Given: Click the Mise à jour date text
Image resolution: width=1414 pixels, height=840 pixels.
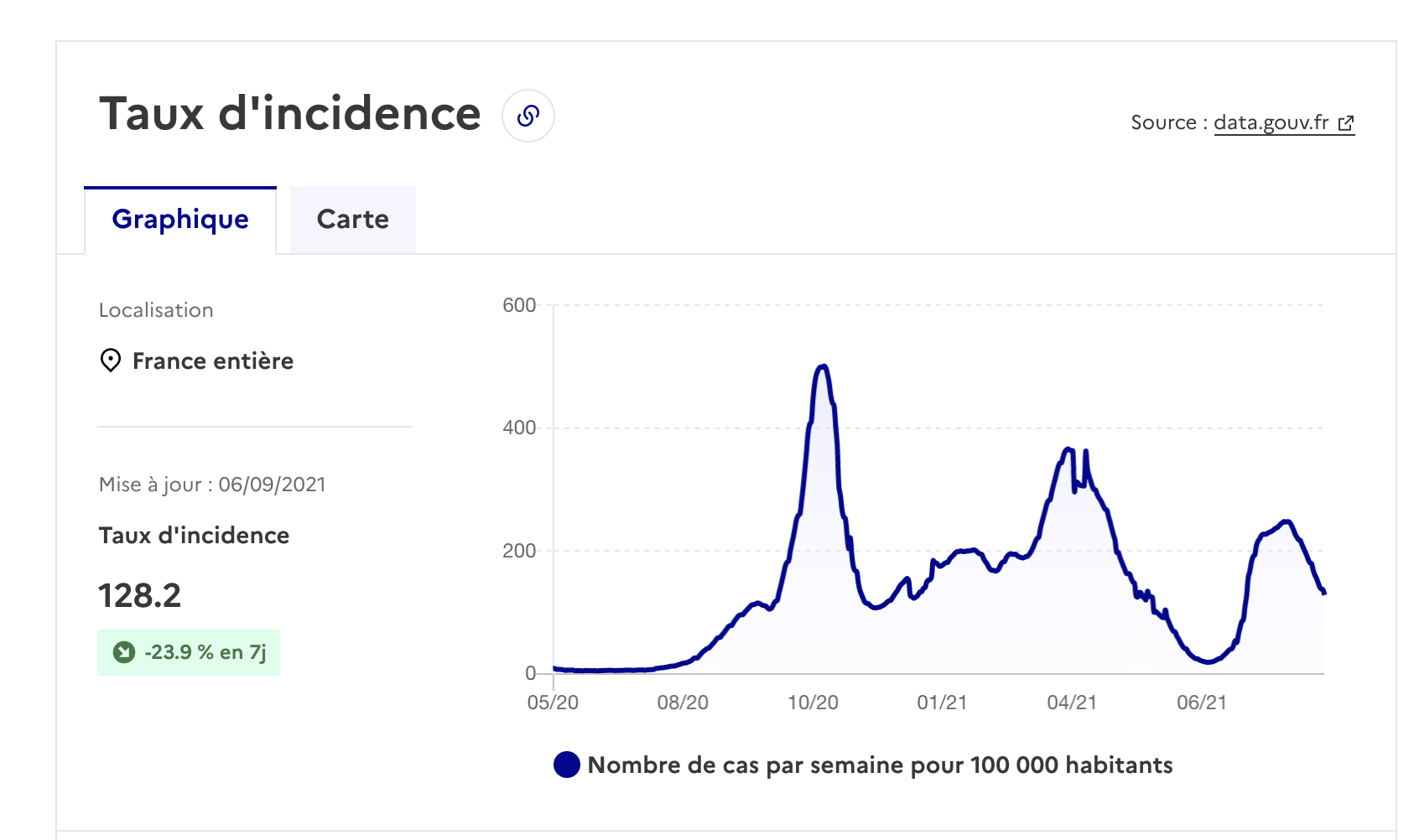Looking at the screenshot, I should pos(212,485).
